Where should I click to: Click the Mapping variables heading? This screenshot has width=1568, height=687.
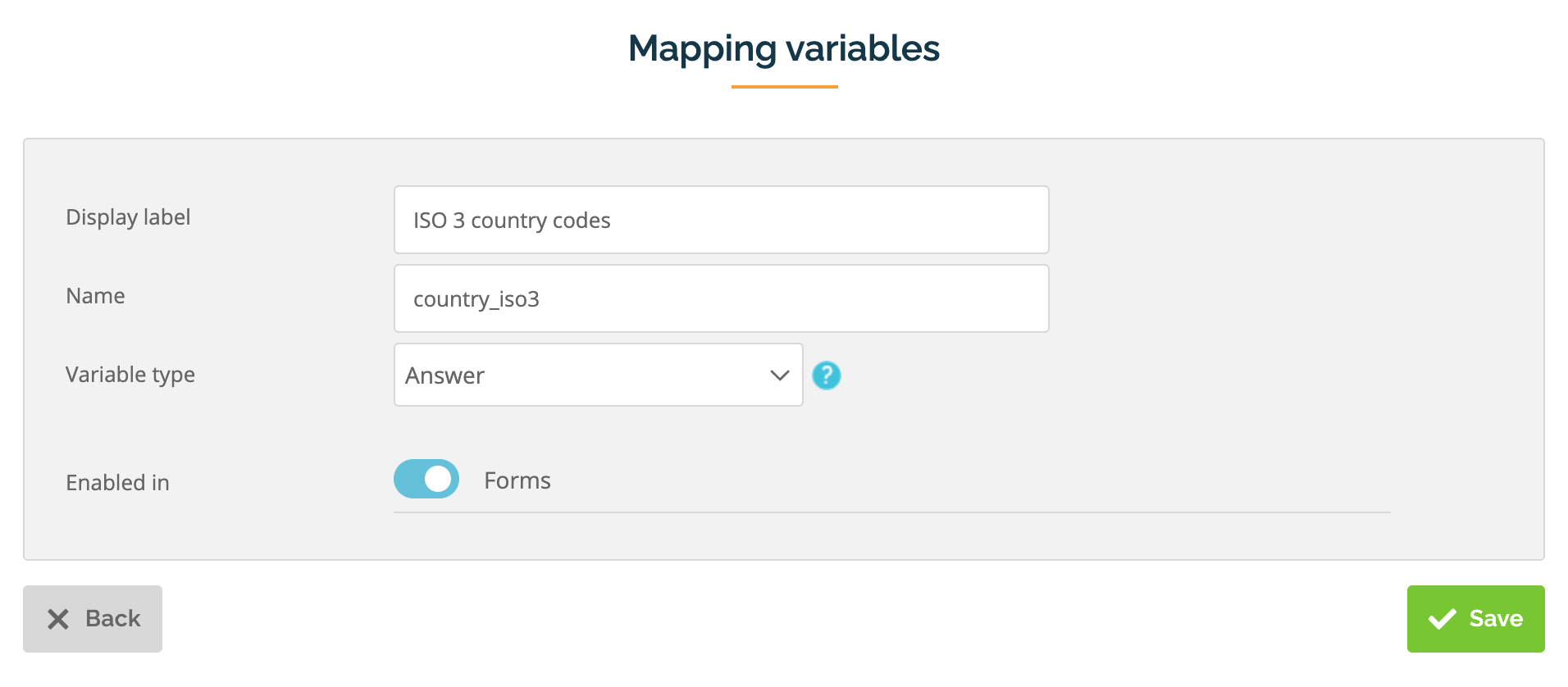pos(783,48)
